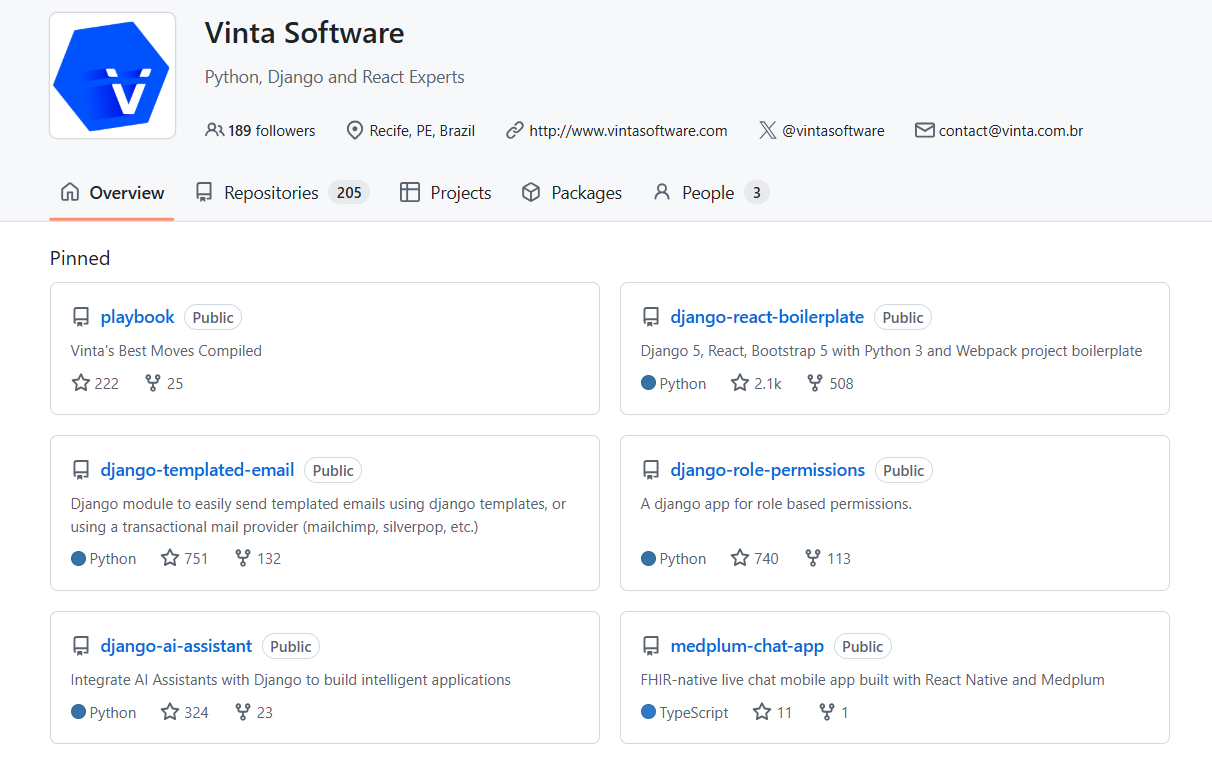Click the star icon showing 740
The height and width of the screenshot is (767, 1212).
(740, 558)
